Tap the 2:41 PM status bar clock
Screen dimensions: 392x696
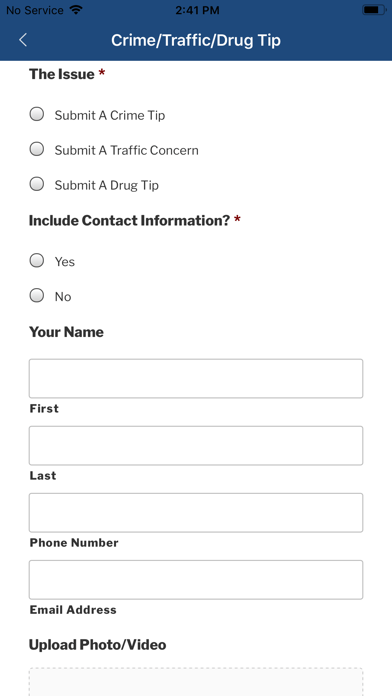(x=197, y=10)
